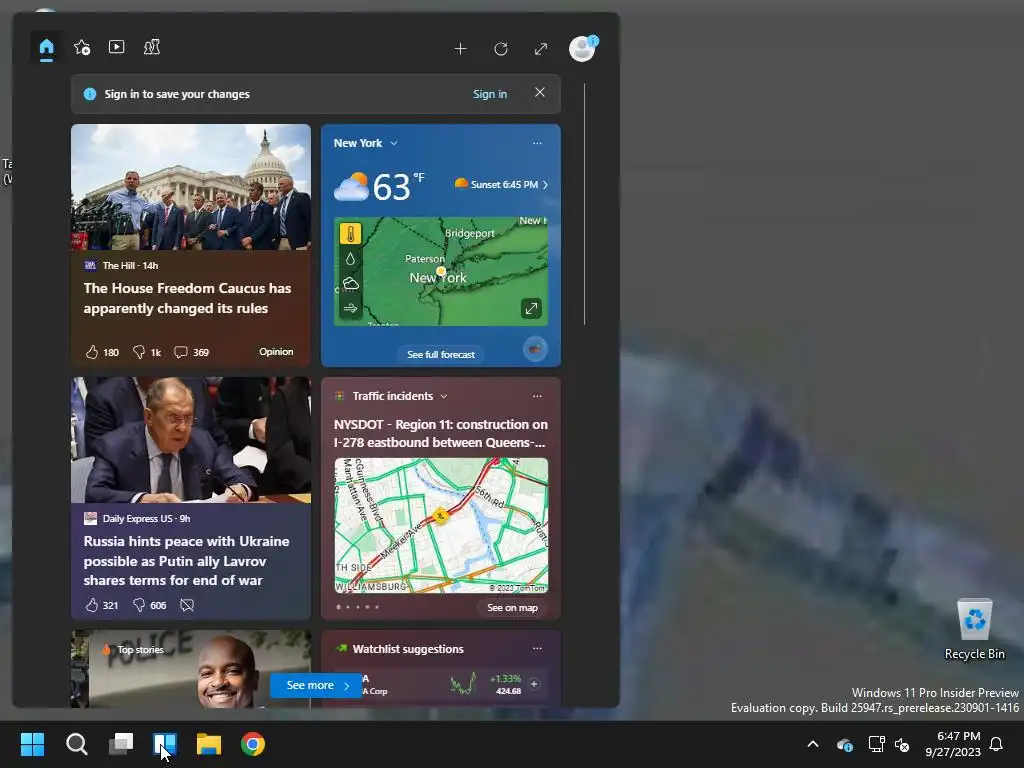Image resolution: width=1024 pixels, height=768 pixels.
Task: Dislike the House Freedom Caucus story
Action: tap(147, 352)
